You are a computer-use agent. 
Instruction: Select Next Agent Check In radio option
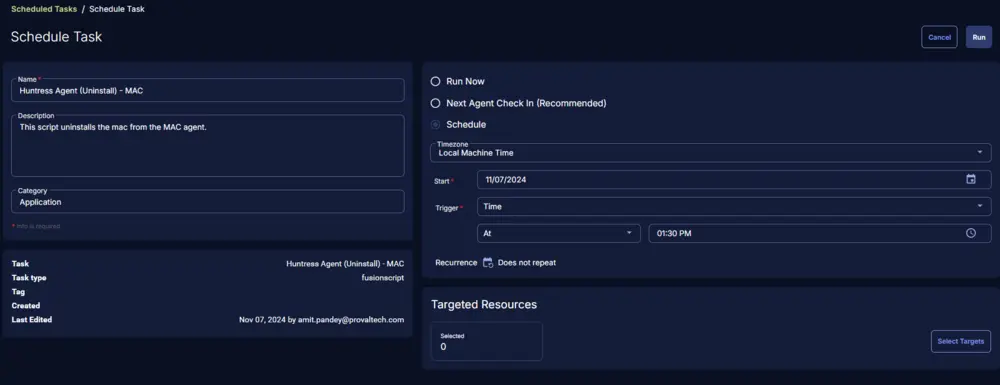pyautogui.click(x=436, y=103)
